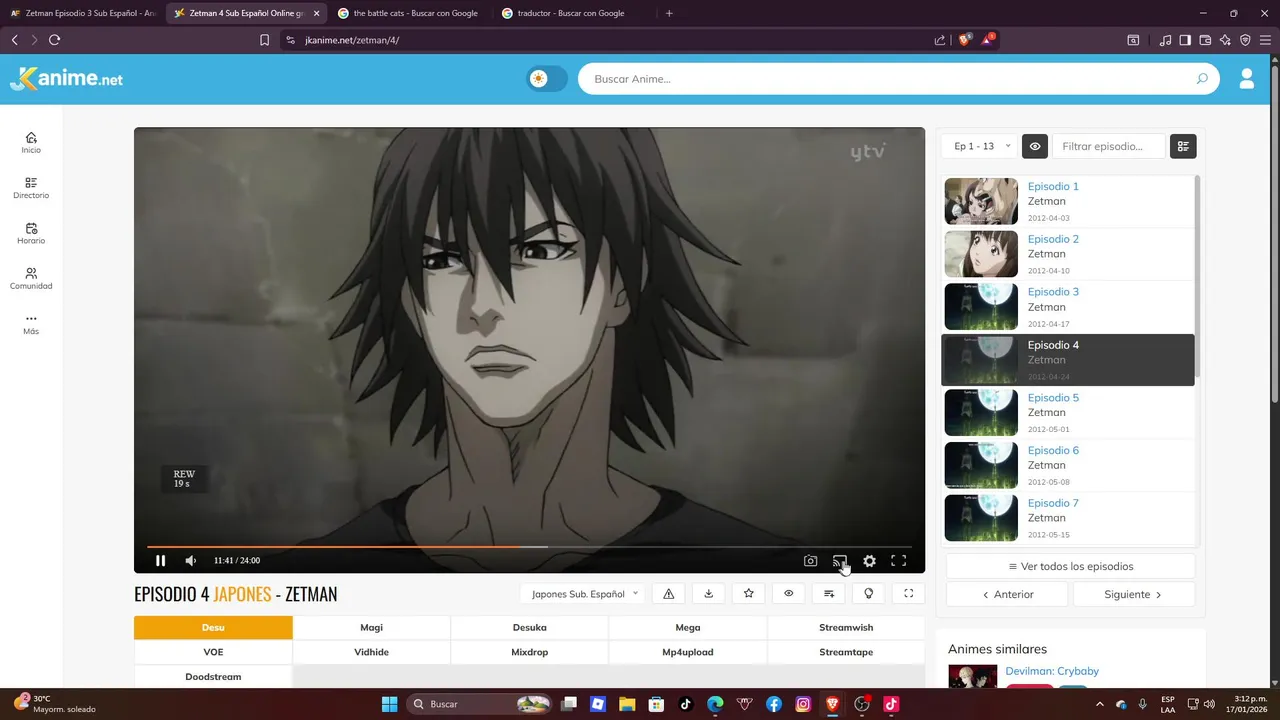Select the Magi server tab
Screen dimensions: 1280x720
pyautogui.click(x=372, y=628)
